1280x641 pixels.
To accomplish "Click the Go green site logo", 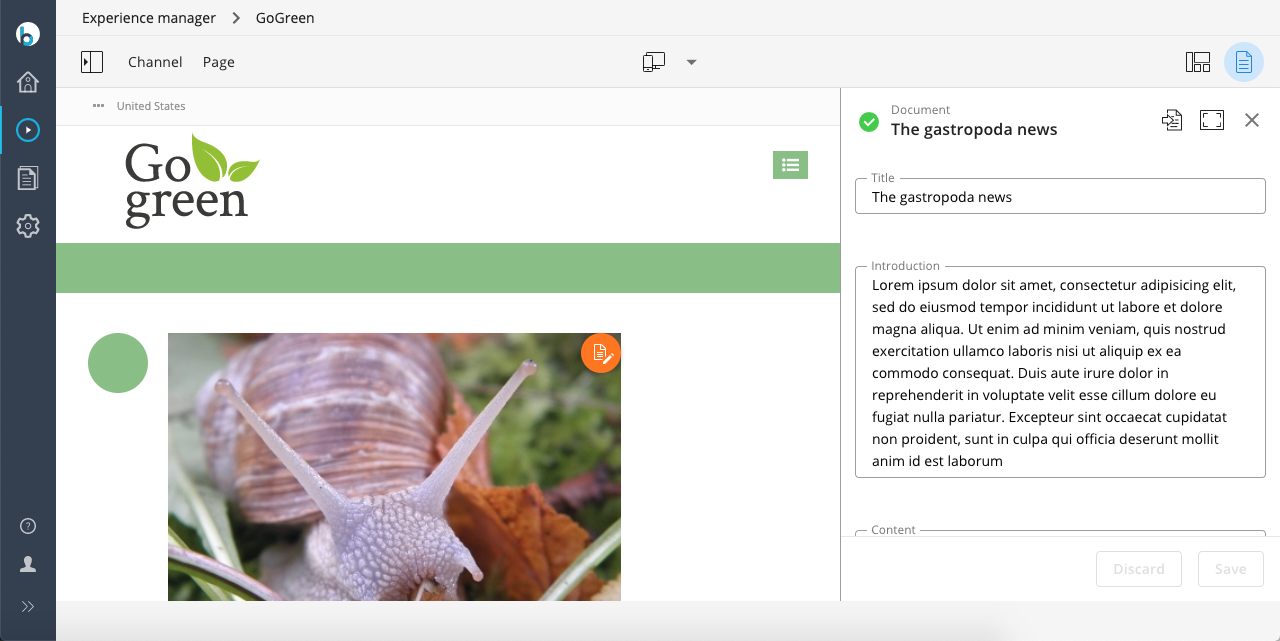I will tap(192, 181).
